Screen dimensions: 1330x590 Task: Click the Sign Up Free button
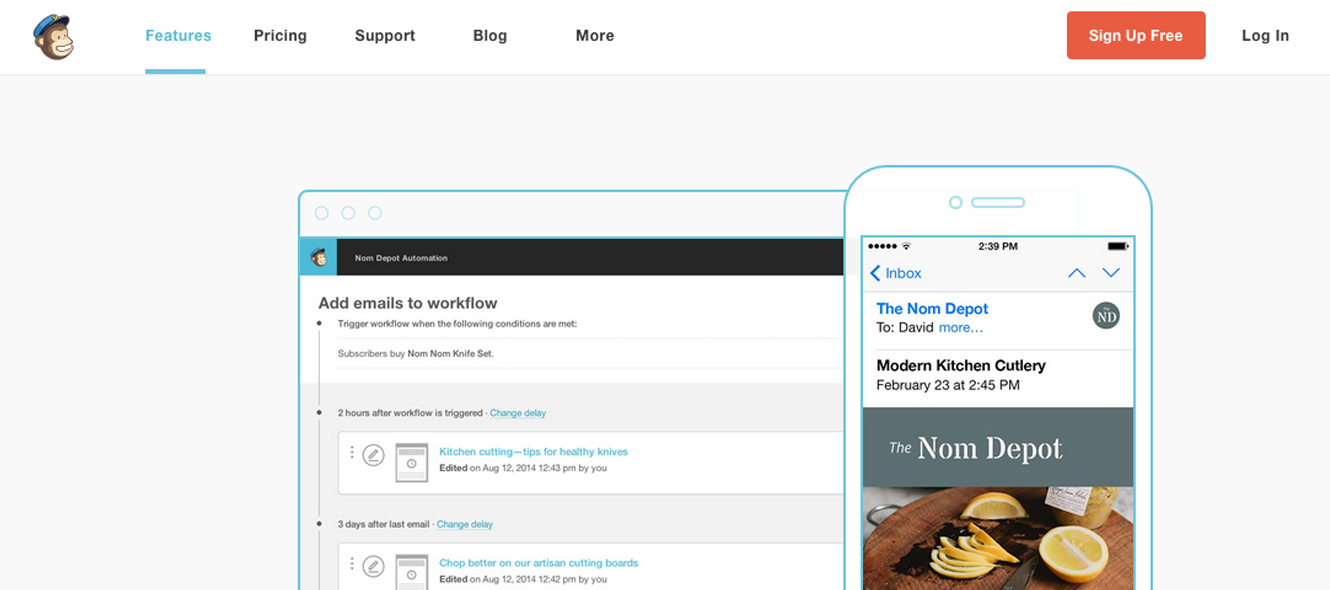pyautogui.click(x=1136, y=35)
